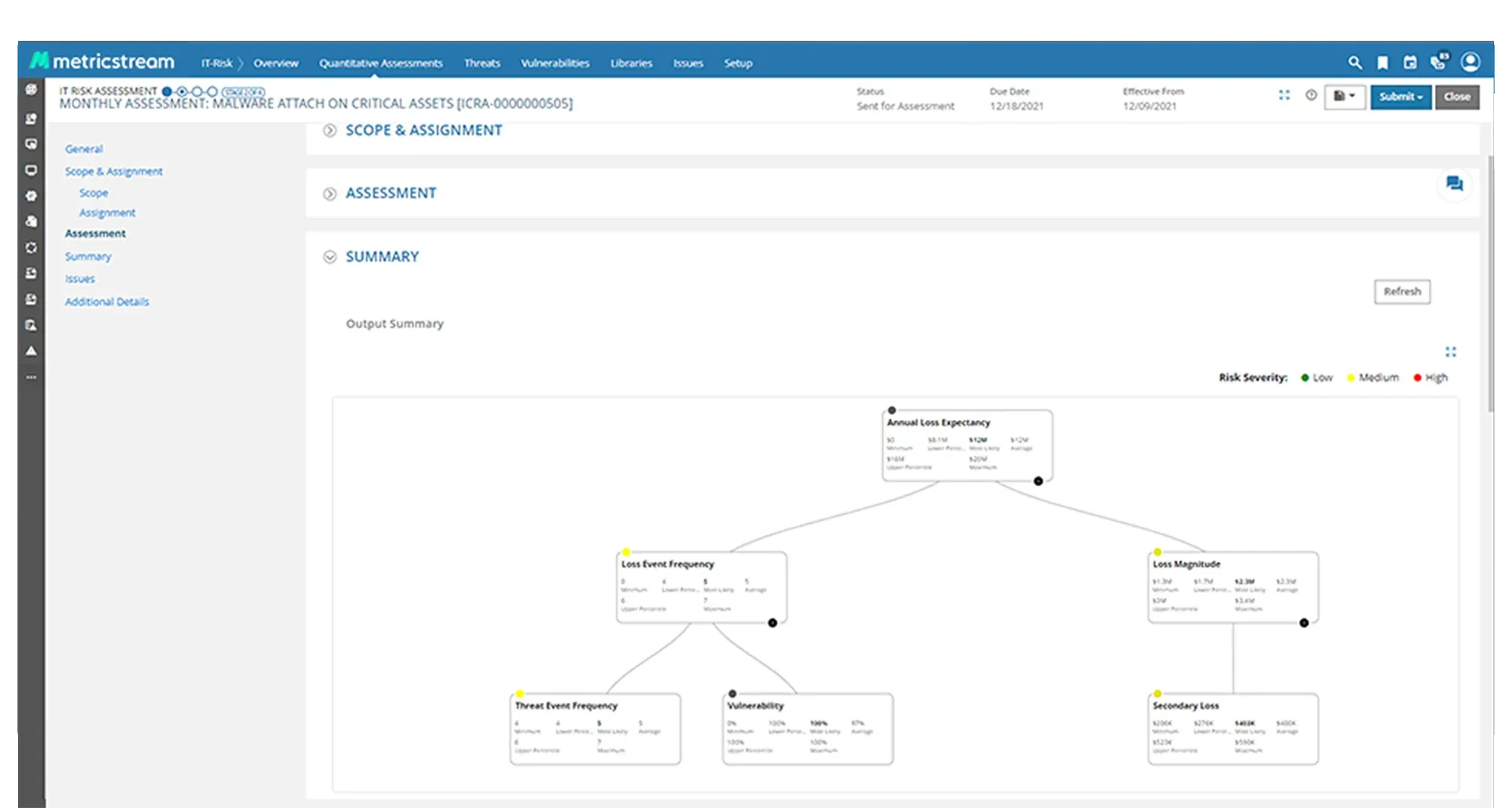Click the effective date 12/09/2021

pyautogui.click(x=1149, y=107)
